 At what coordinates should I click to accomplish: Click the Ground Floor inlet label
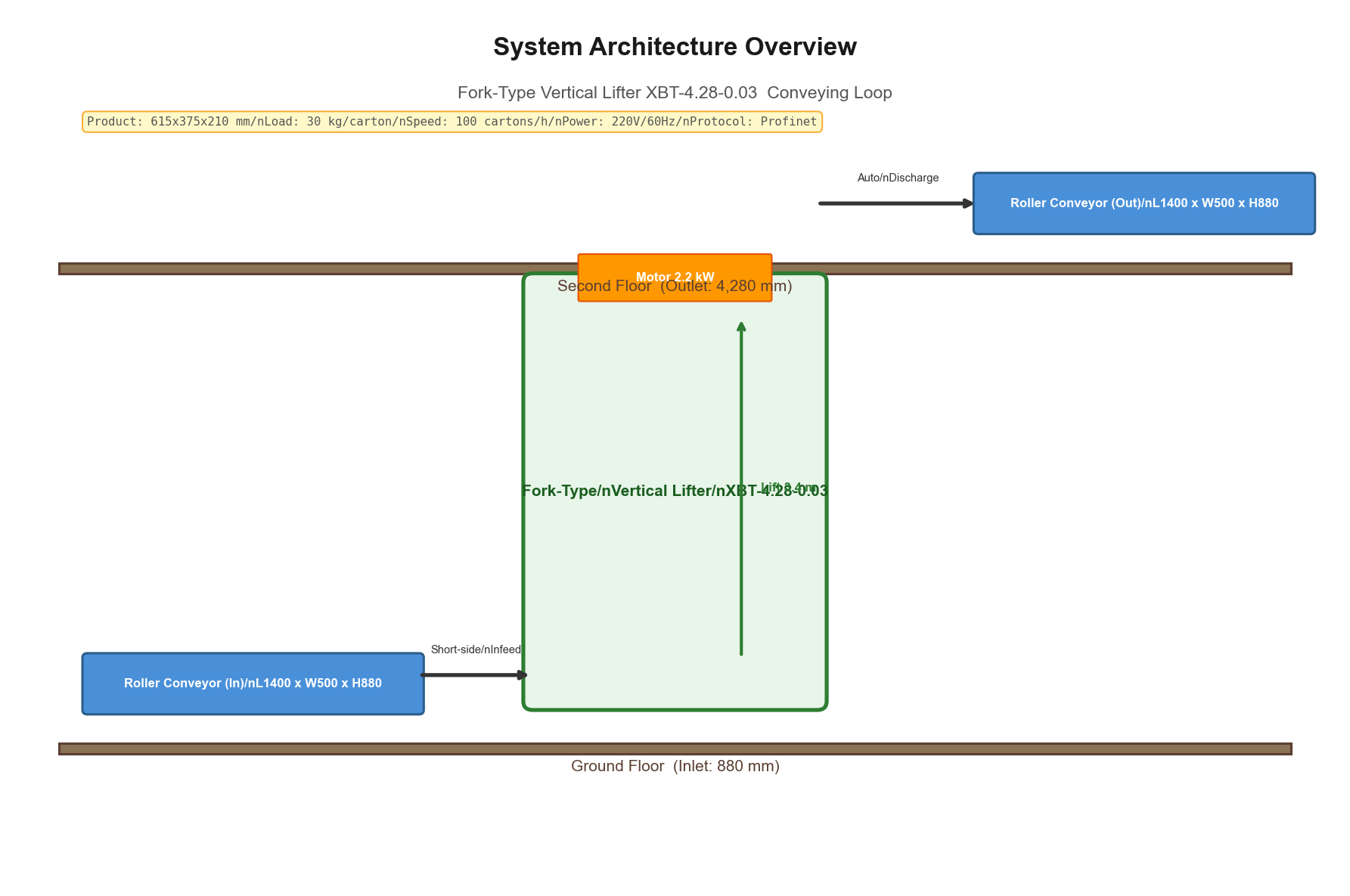pos(675,767)
